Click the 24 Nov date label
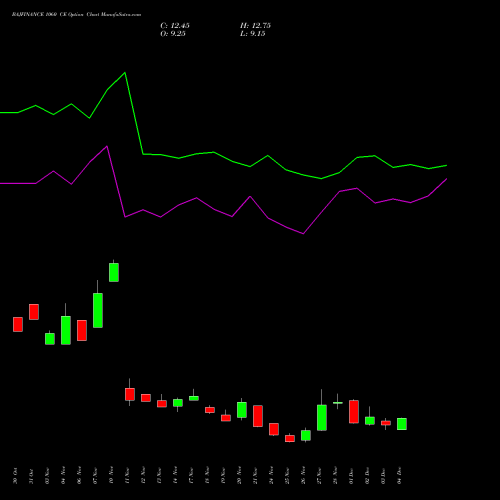The height and width of the screenshot is (500, 500). (x=271, y=476)
